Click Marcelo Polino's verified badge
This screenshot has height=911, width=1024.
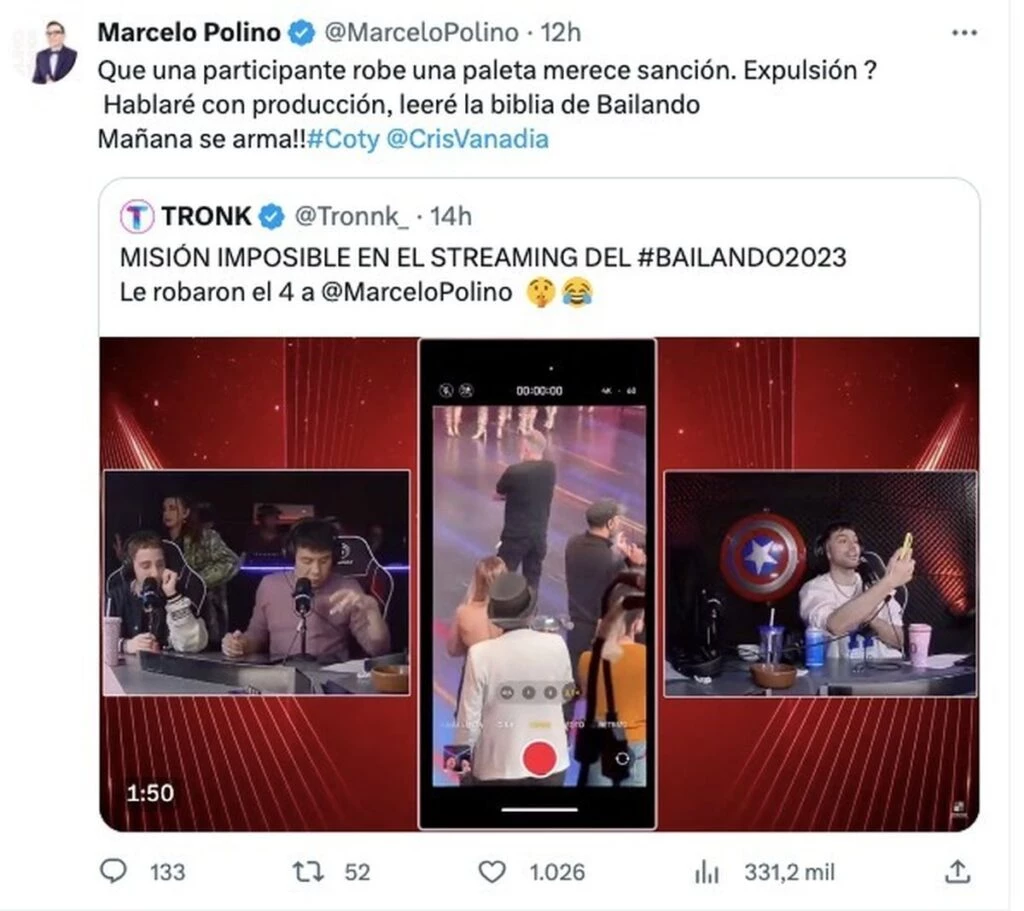(x=302, y=33)
